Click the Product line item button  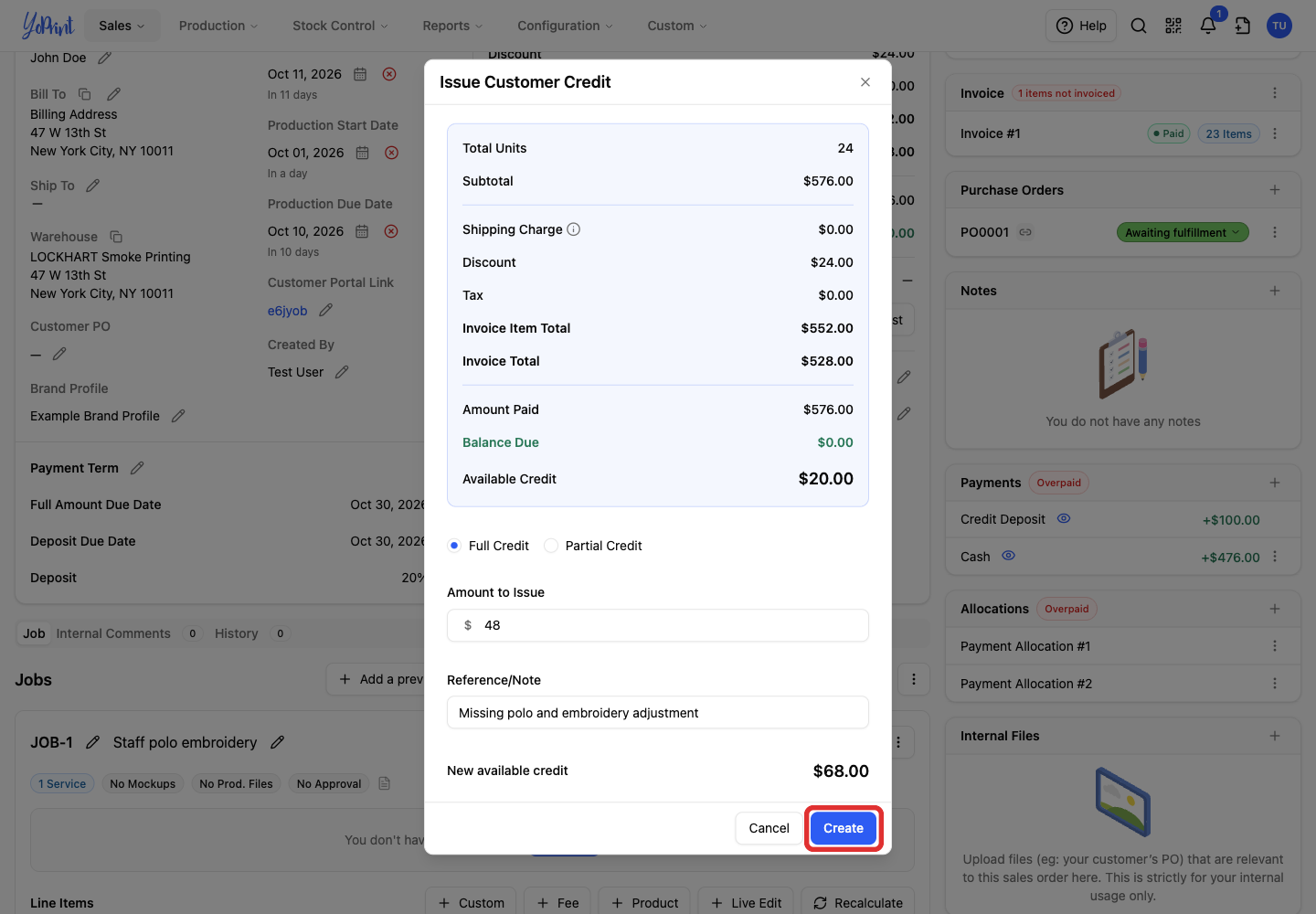point(644,903)
